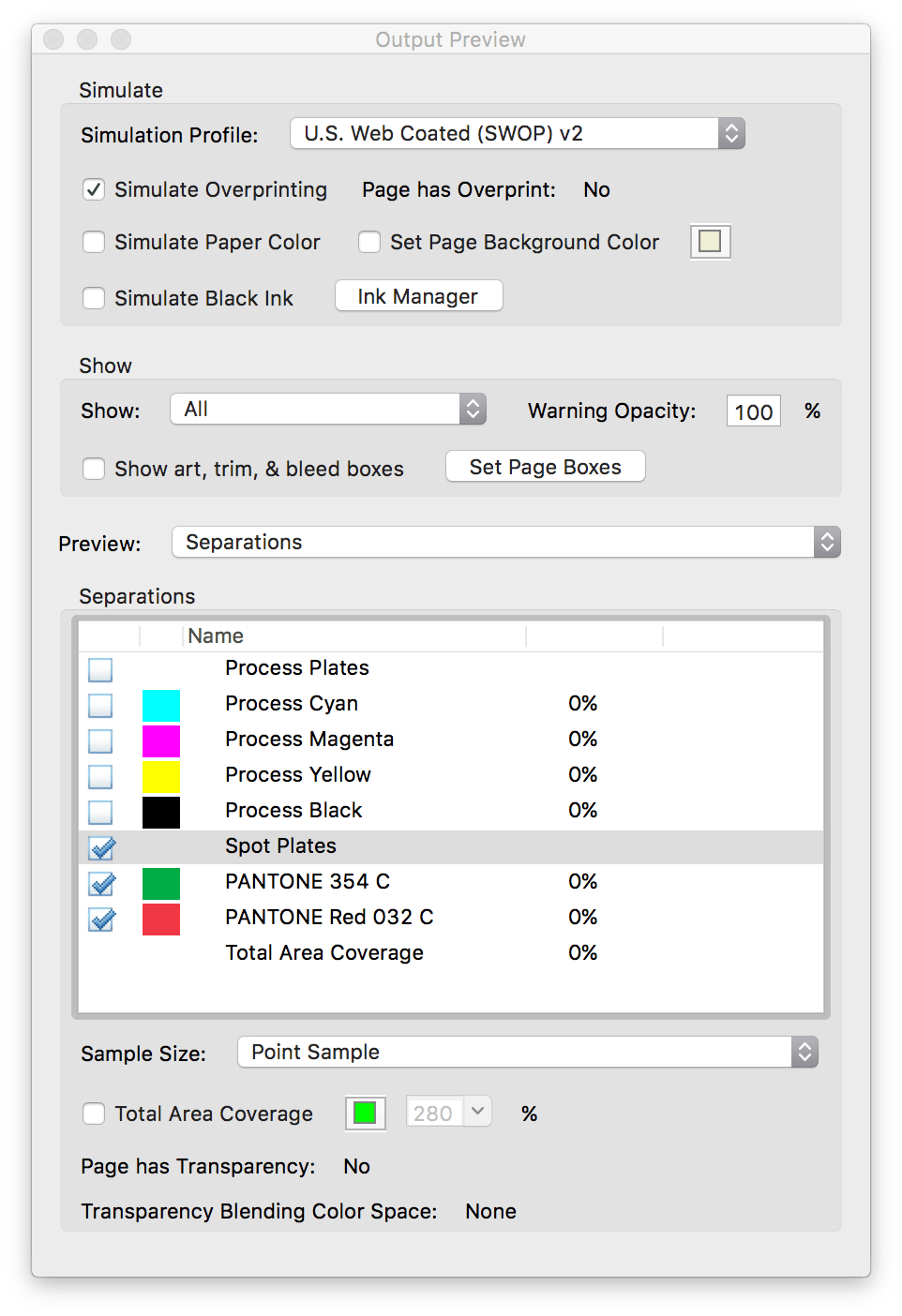The image size is (902, 1316).
Task: Open the Ink Manager
Action: [418, 295]
